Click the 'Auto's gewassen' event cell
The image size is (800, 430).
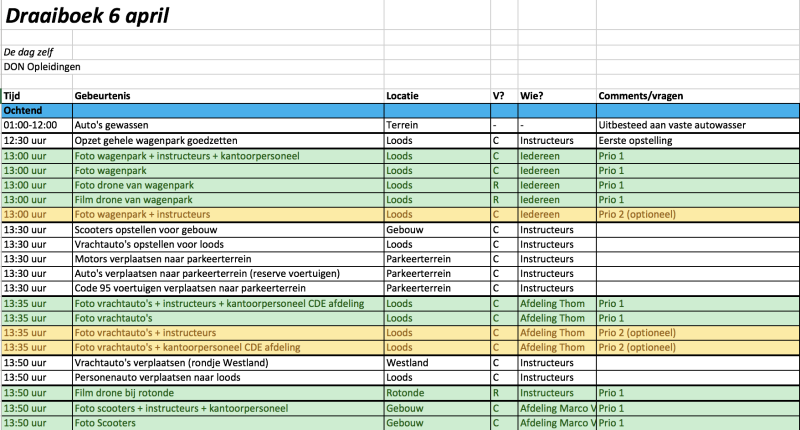[228, 125]
